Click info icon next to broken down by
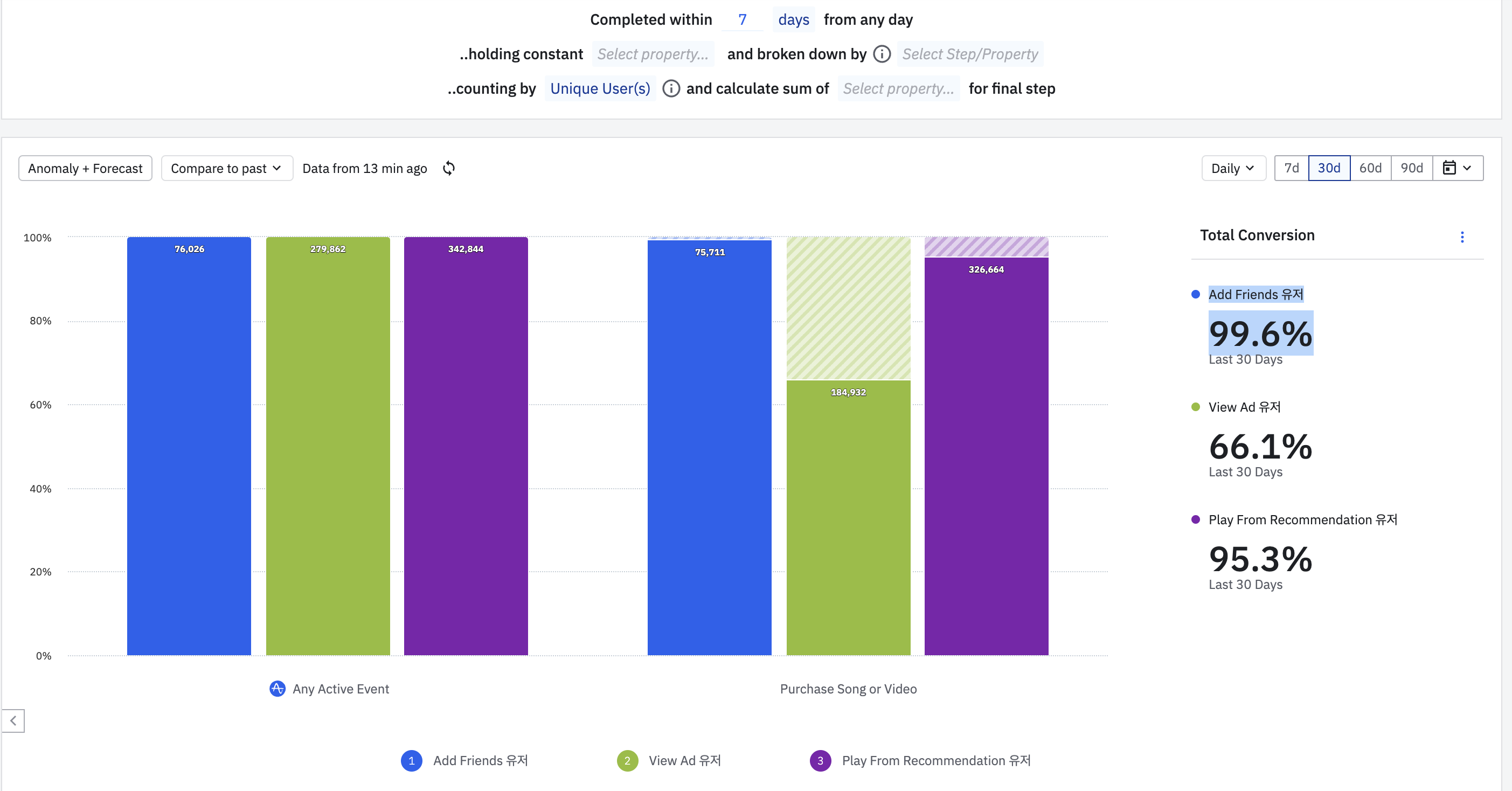 [x=882, y=54]
